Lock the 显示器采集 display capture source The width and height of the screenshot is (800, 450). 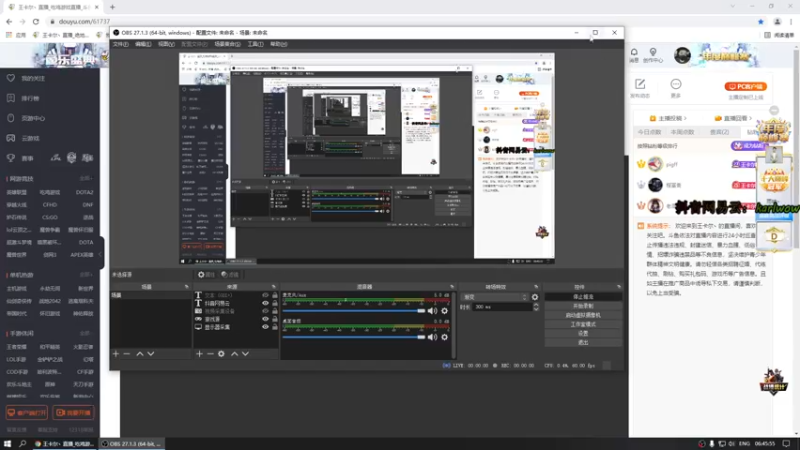[x=274, y=327]
